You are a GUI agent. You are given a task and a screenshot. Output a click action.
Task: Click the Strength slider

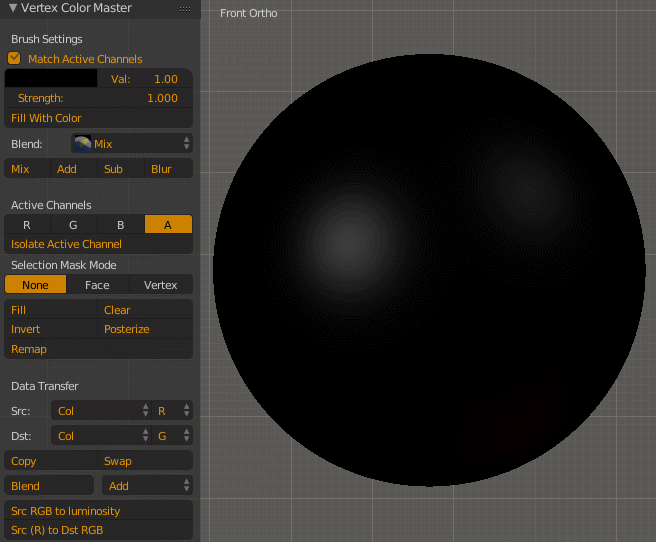(98, 98)
